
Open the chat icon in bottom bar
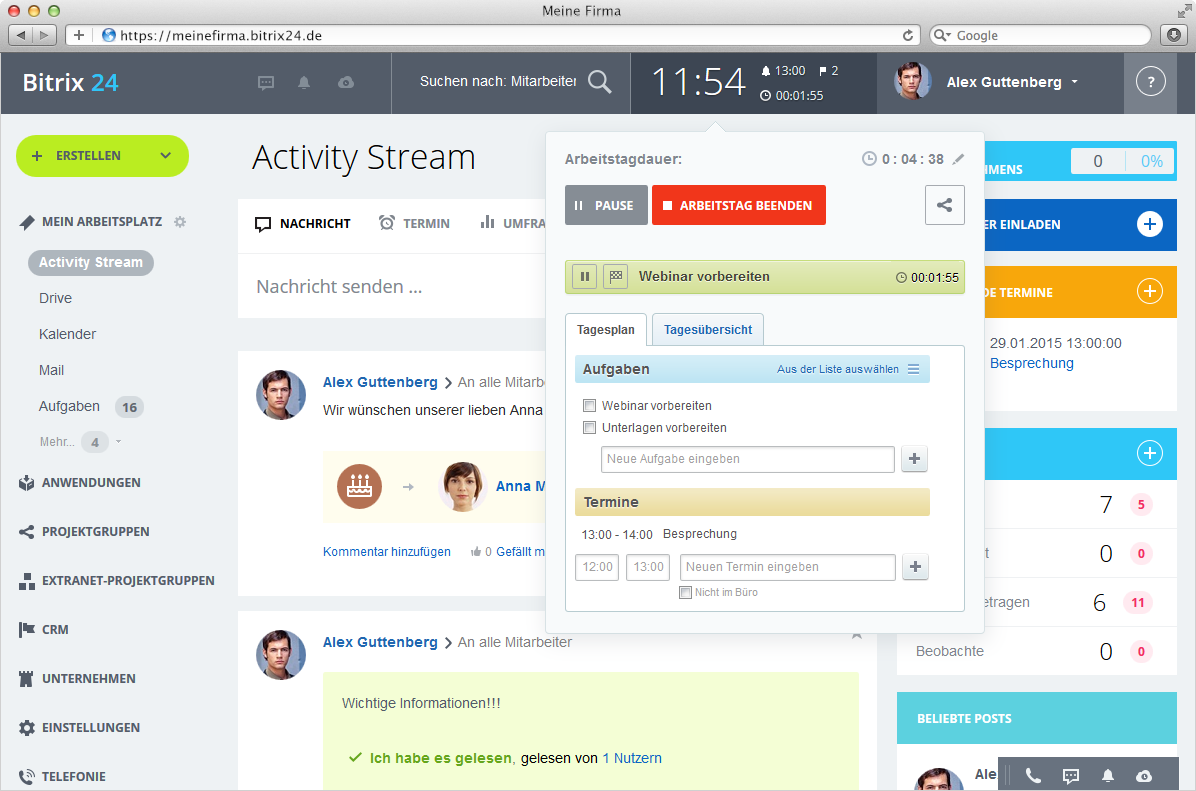pos(1071,776)
